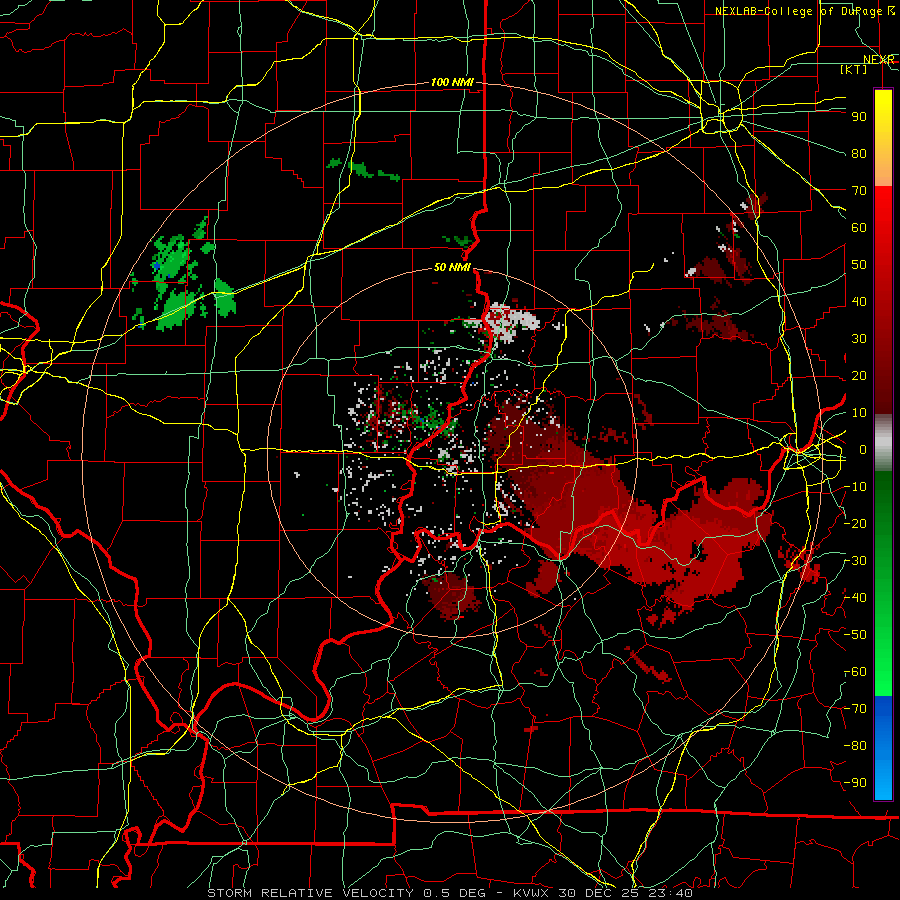The height and width of the screenshot is (900, 900).
Task: Click the "[KT]" units label
Action: click(854, 69)
